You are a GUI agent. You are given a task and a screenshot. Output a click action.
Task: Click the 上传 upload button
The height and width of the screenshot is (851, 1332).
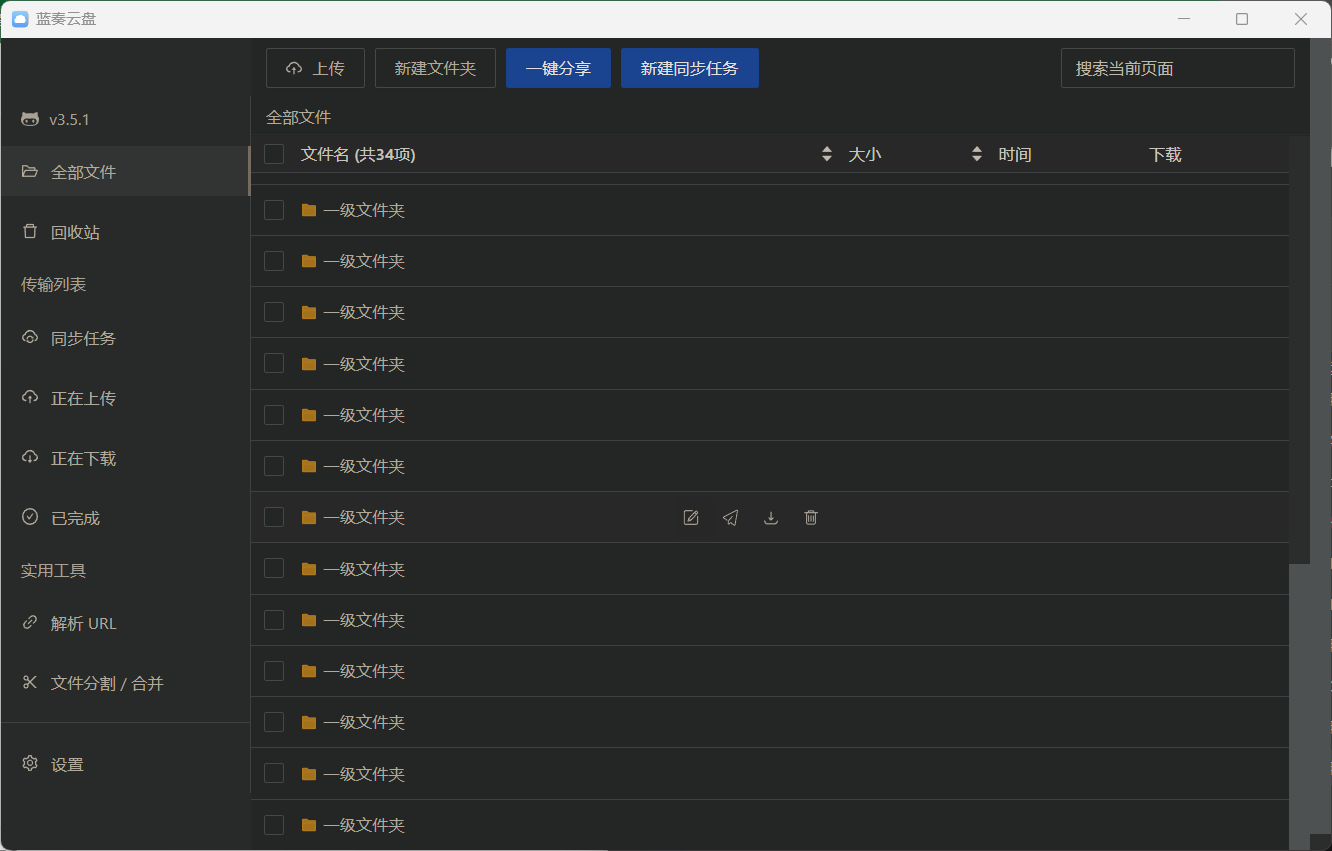(315, 68)
